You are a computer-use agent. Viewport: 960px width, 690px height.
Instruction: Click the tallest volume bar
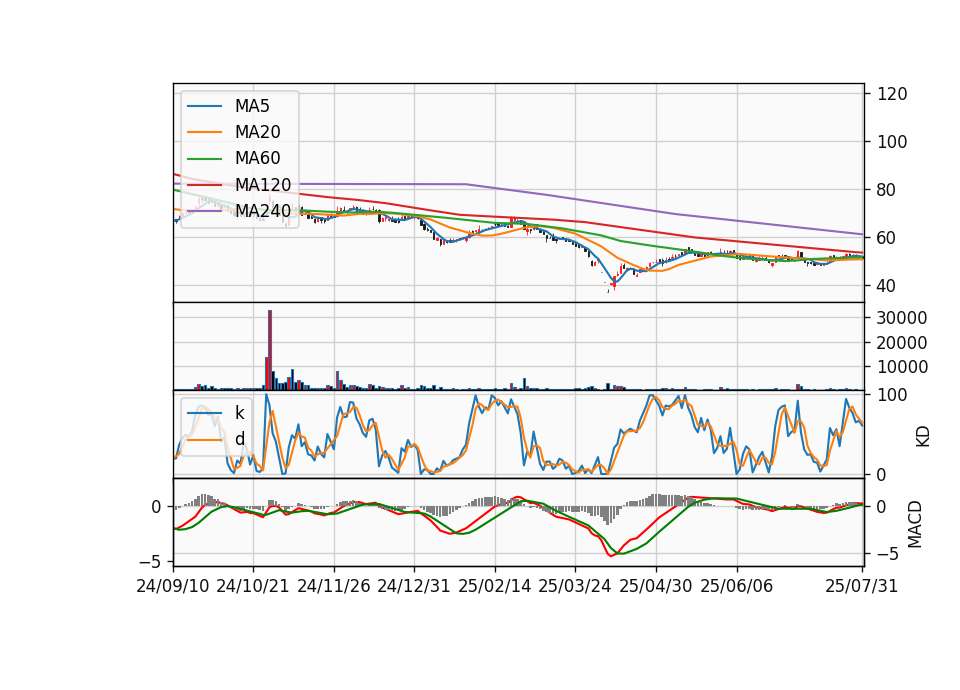[270, 350]
